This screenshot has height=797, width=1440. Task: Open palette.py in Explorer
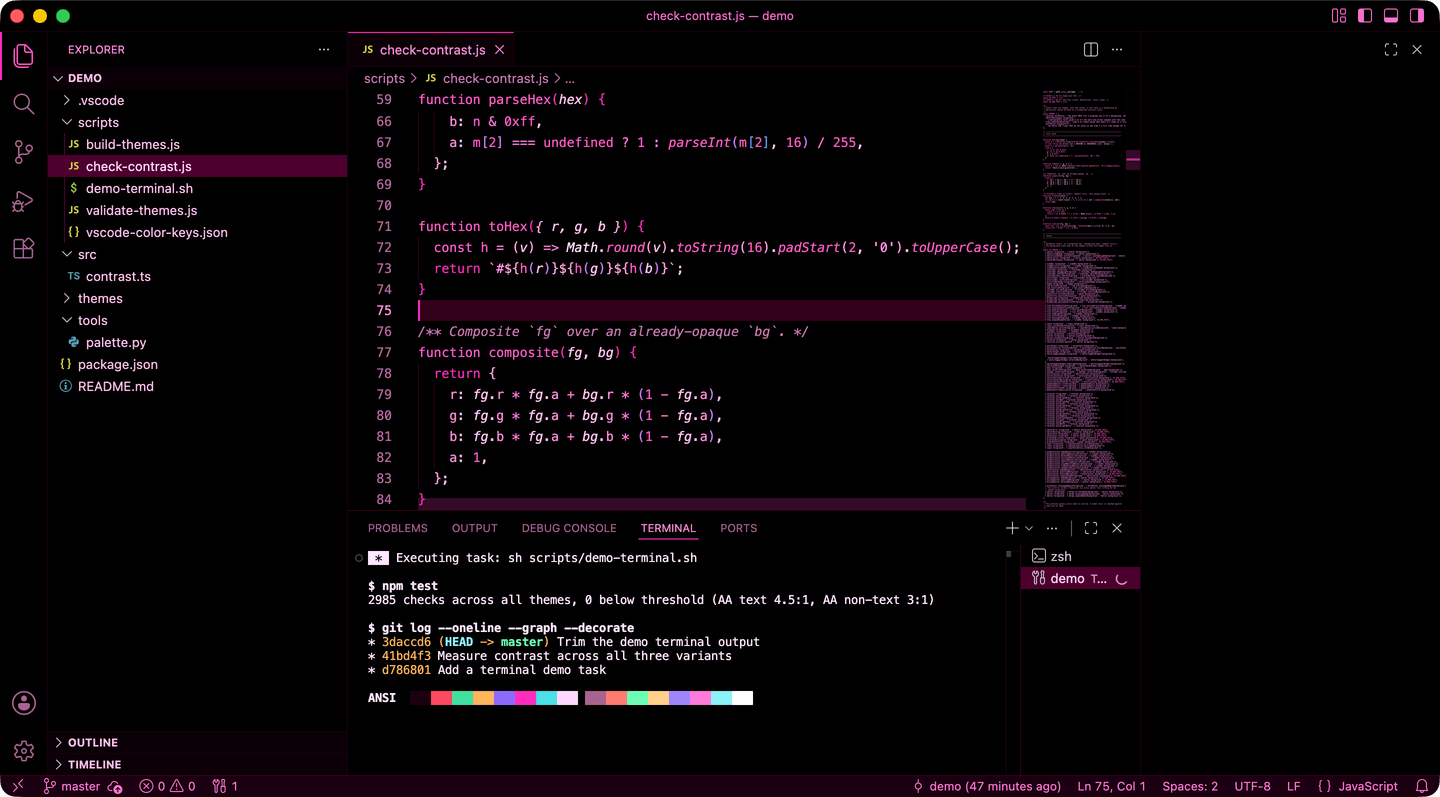pyautogui.click(x=198, y=342)
